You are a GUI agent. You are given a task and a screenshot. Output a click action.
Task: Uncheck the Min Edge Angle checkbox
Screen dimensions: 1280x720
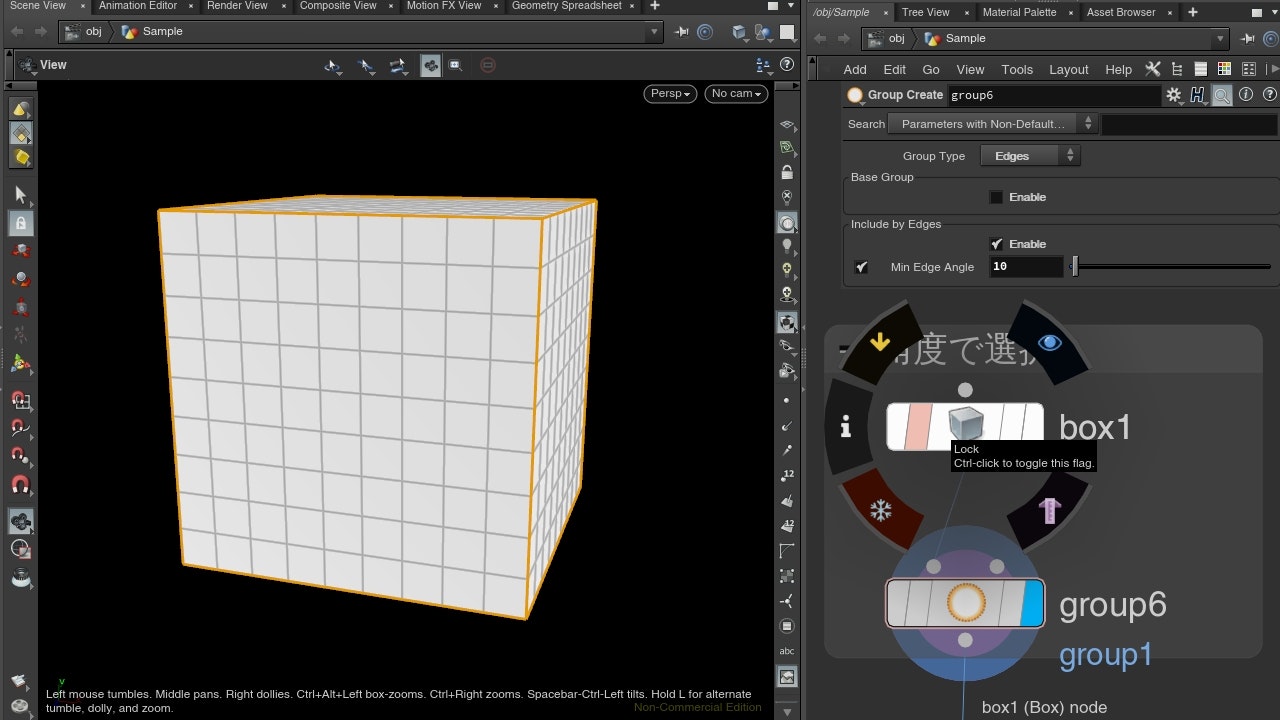pyautogui.click(x=862, y=267)
